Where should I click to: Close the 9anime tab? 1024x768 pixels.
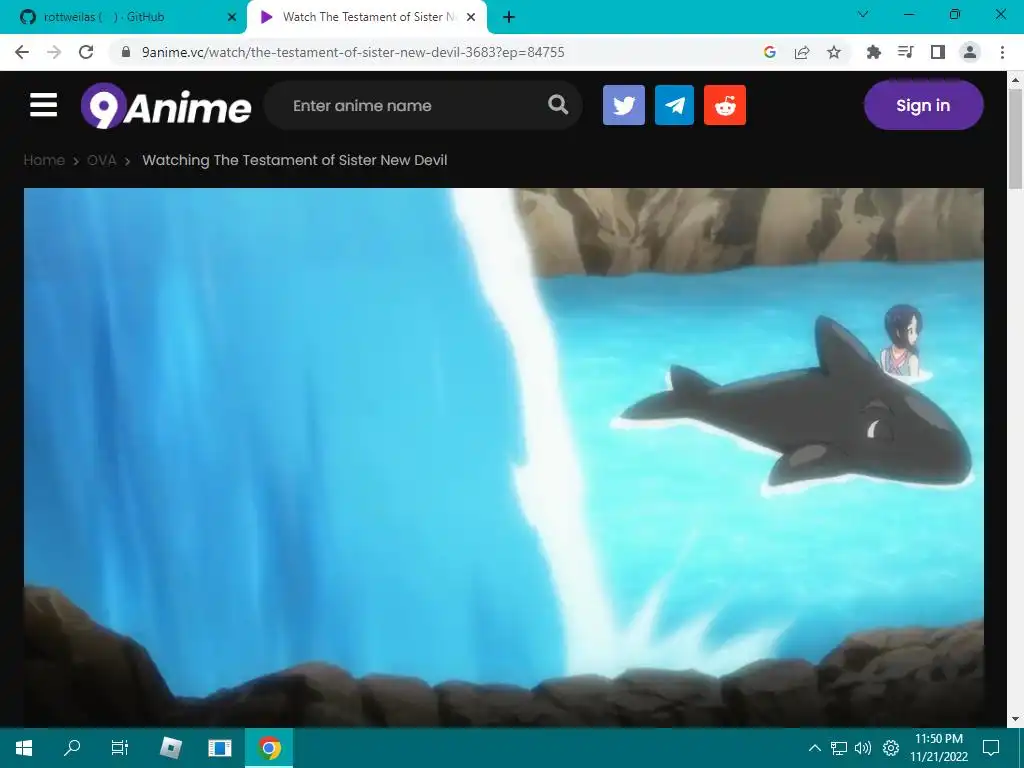pos(471,18)
